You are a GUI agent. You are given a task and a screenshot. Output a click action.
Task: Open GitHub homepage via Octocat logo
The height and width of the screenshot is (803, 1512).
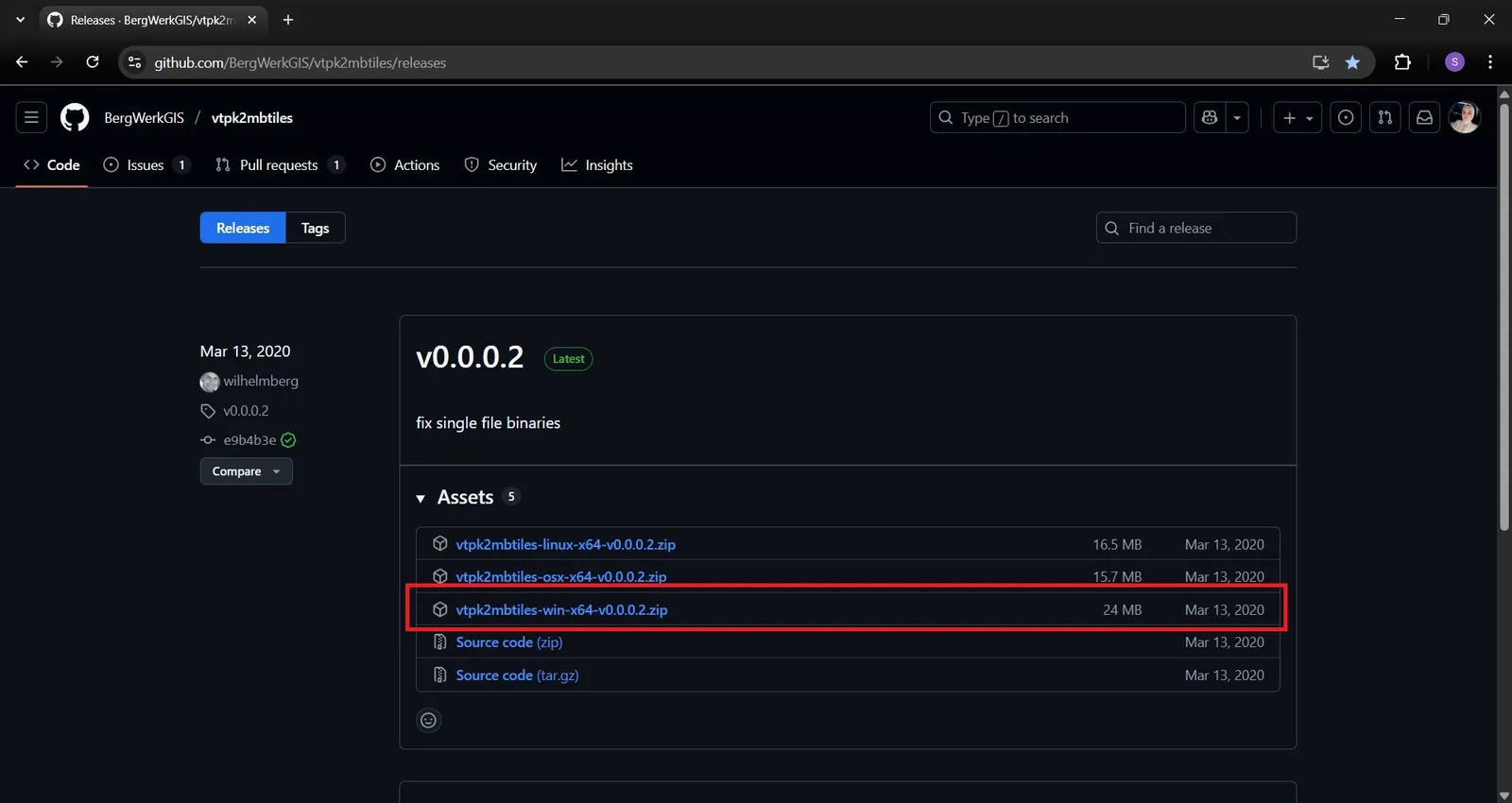point(75,117)
